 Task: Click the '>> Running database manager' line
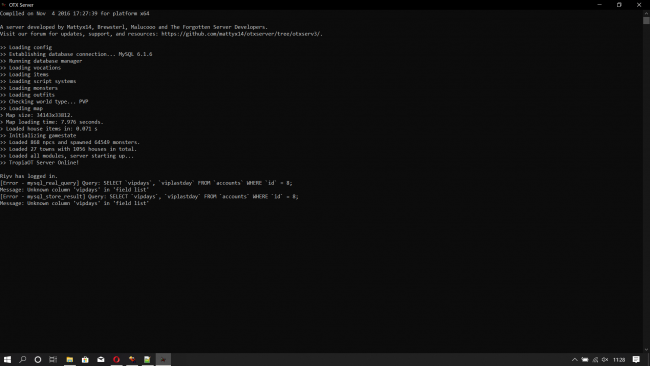(41, 61)
